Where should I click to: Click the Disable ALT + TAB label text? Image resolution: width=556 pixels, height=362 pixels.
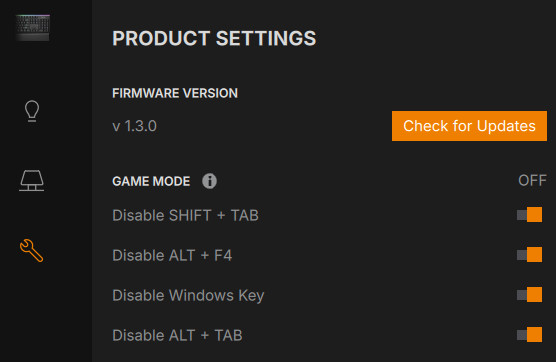click(177, 336)
